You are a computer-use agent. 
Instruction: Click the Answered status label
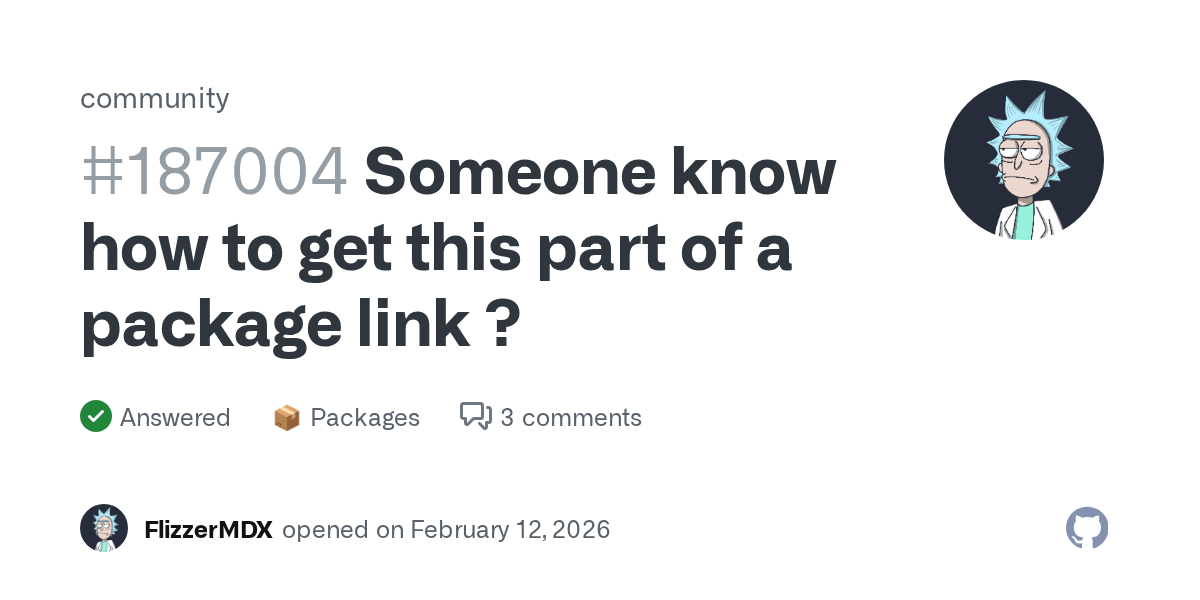tap(175, 417)
